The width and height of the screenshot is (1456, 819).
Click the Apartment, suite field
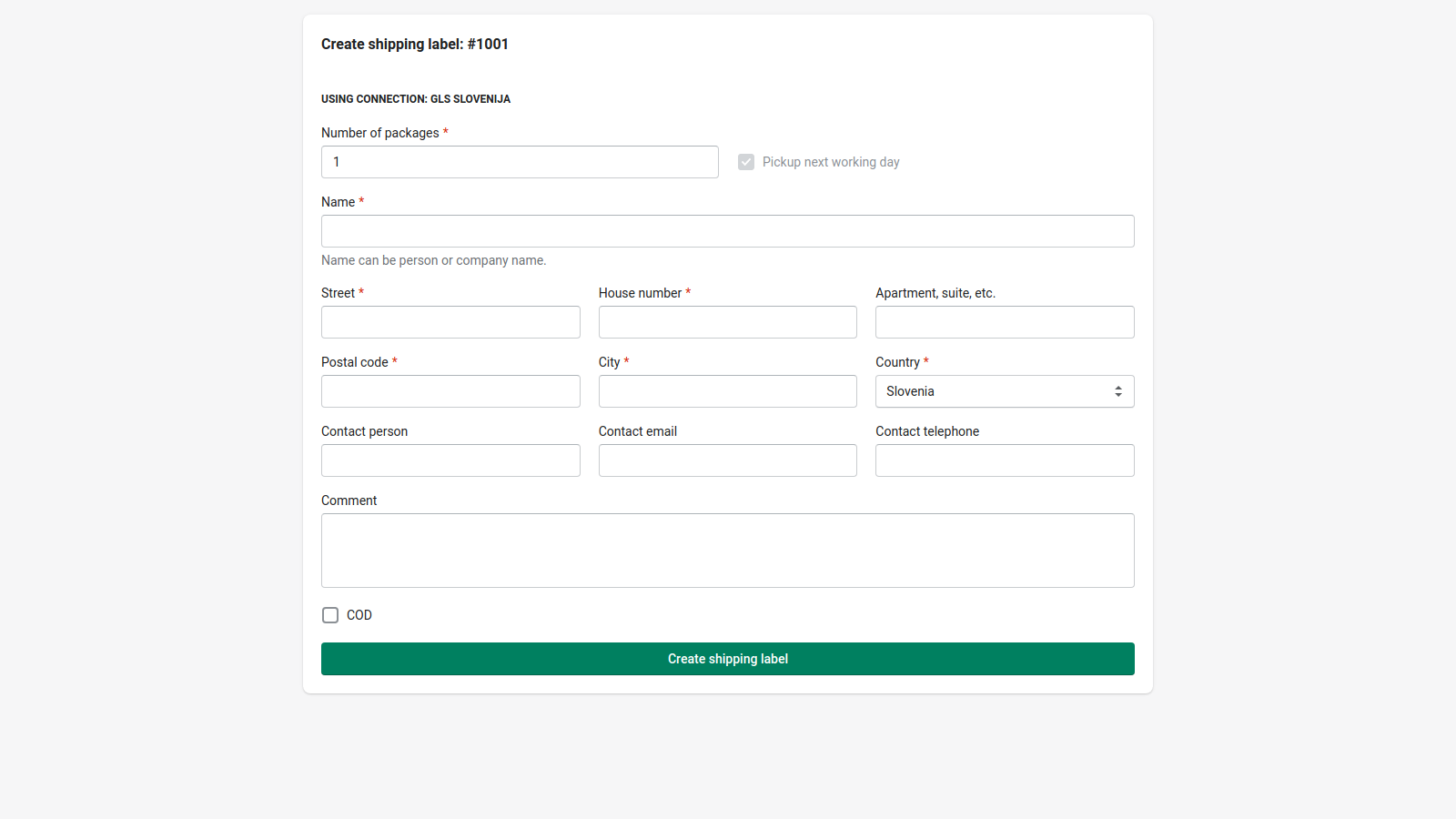(1004, 322)
